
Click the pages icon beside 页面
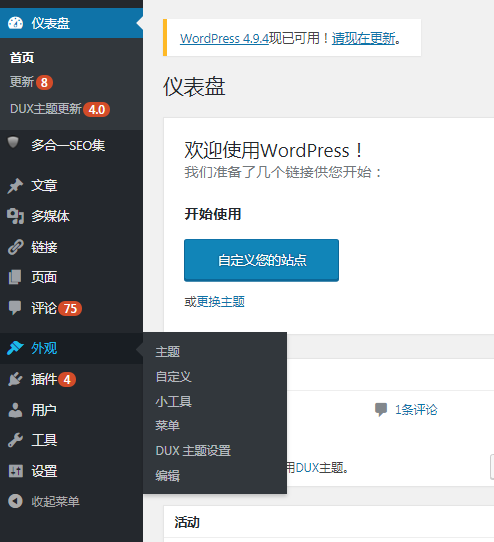click(x=15, y=277)
